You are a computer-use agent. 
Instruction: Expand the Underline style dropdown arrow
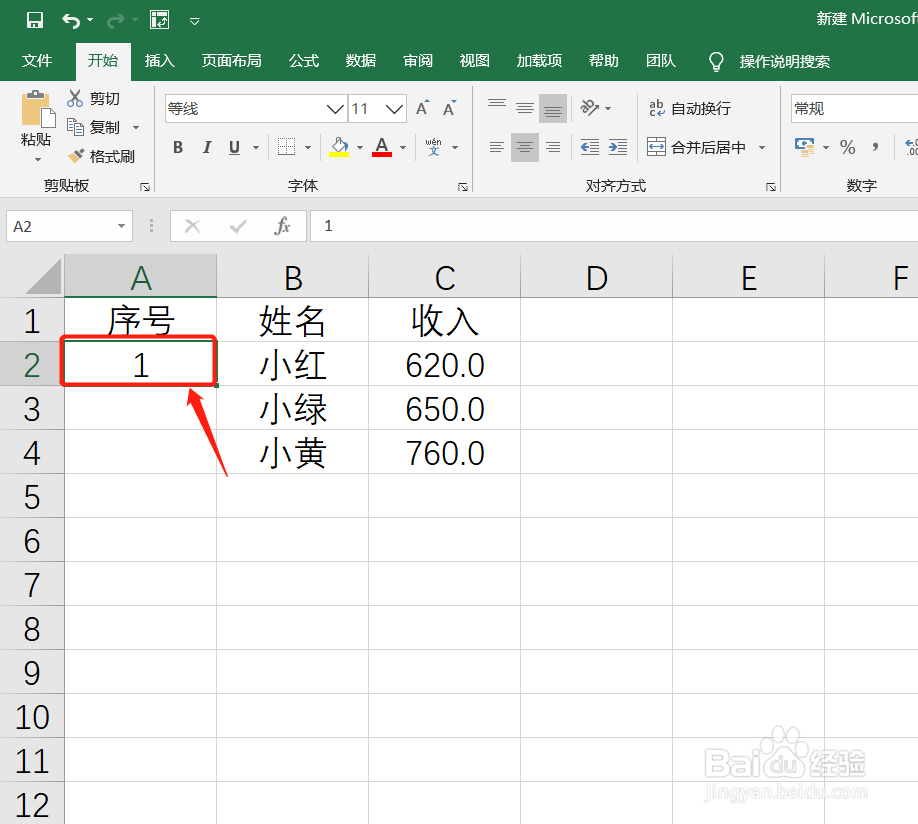256,148
